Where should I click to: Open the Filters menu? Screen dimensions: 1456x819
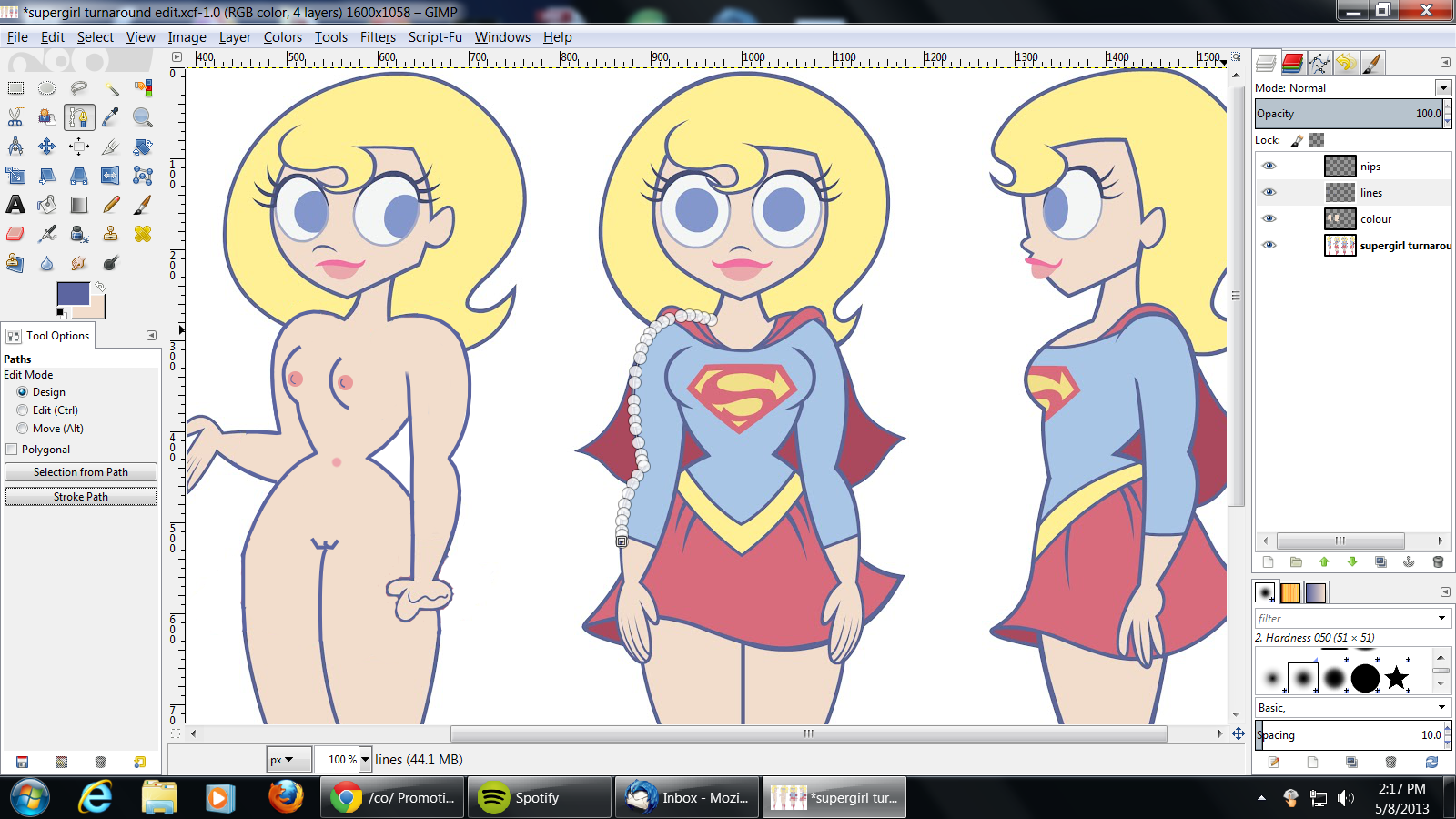[378, 37]
